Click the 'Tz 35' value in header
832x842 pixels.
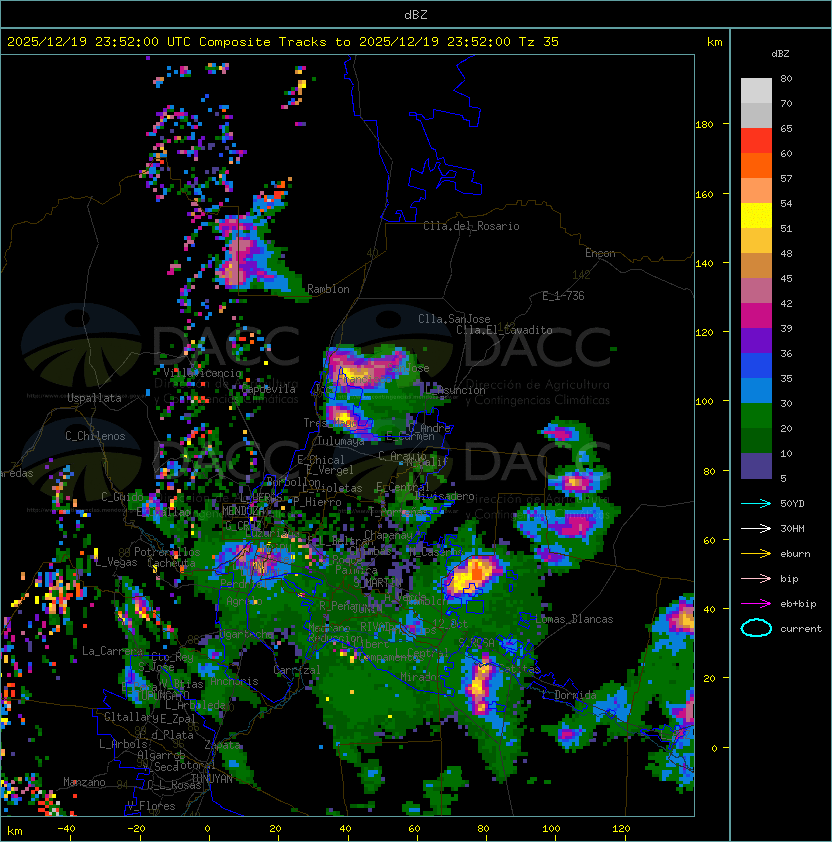click(x=539, y=42)
